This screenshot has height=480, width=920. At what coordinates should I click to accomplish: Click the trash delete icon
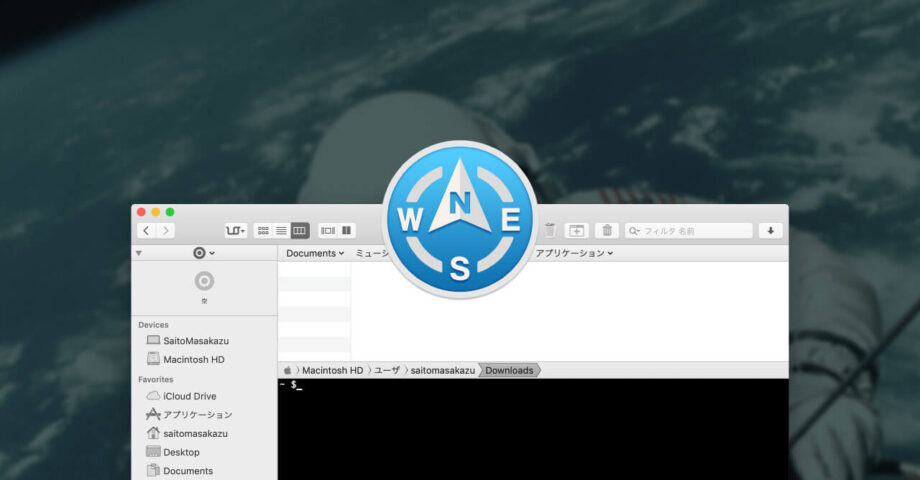[x=607, y=231]
